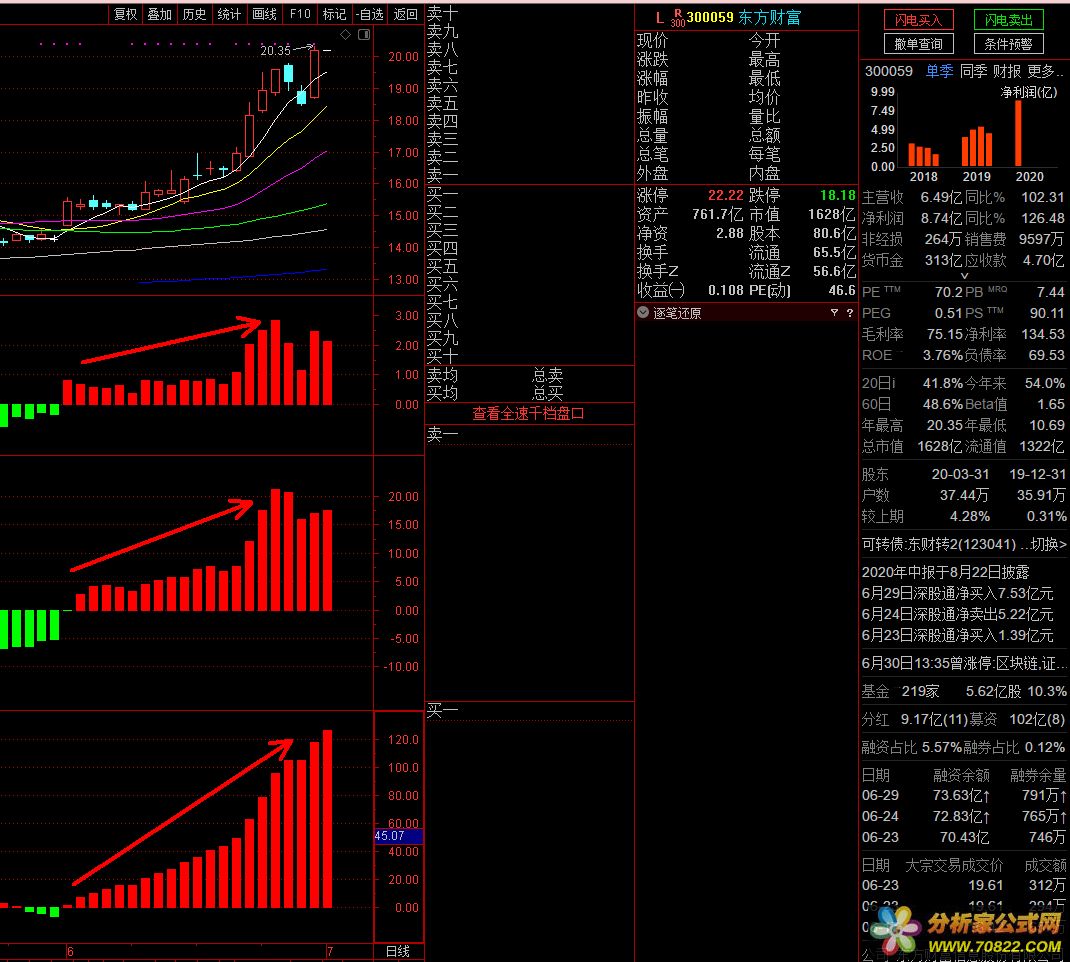Click the diamond icon above the K-line chart
The width and height of the screenshot is (1070, 962).
(x=346, y=35)
